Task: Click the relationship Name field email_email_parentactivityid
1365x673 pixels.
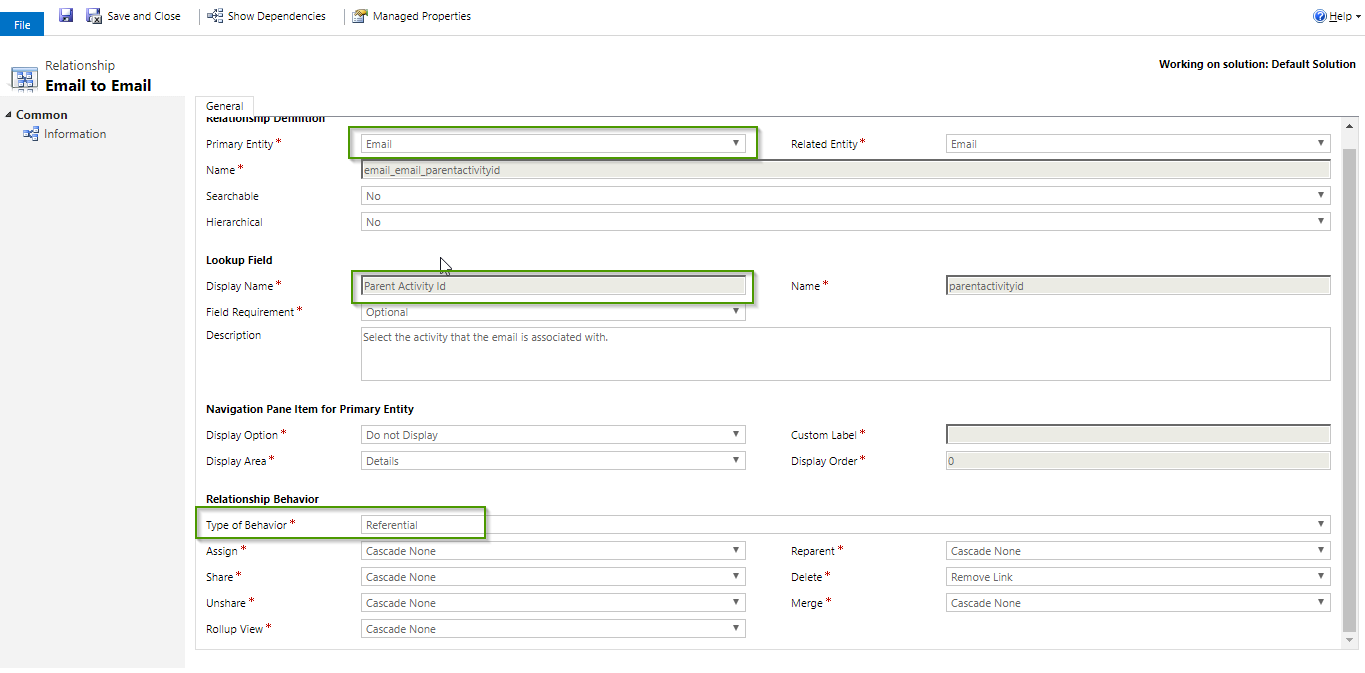Action: click(846, 170)
